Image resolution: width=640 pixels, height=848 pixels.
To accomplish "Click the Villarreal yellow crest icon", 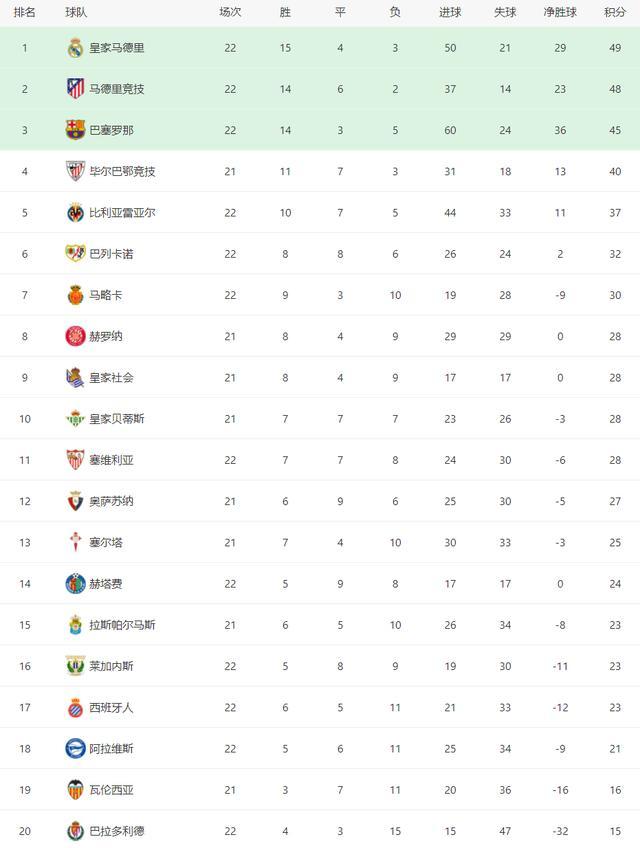I will (x=75, y=213).
